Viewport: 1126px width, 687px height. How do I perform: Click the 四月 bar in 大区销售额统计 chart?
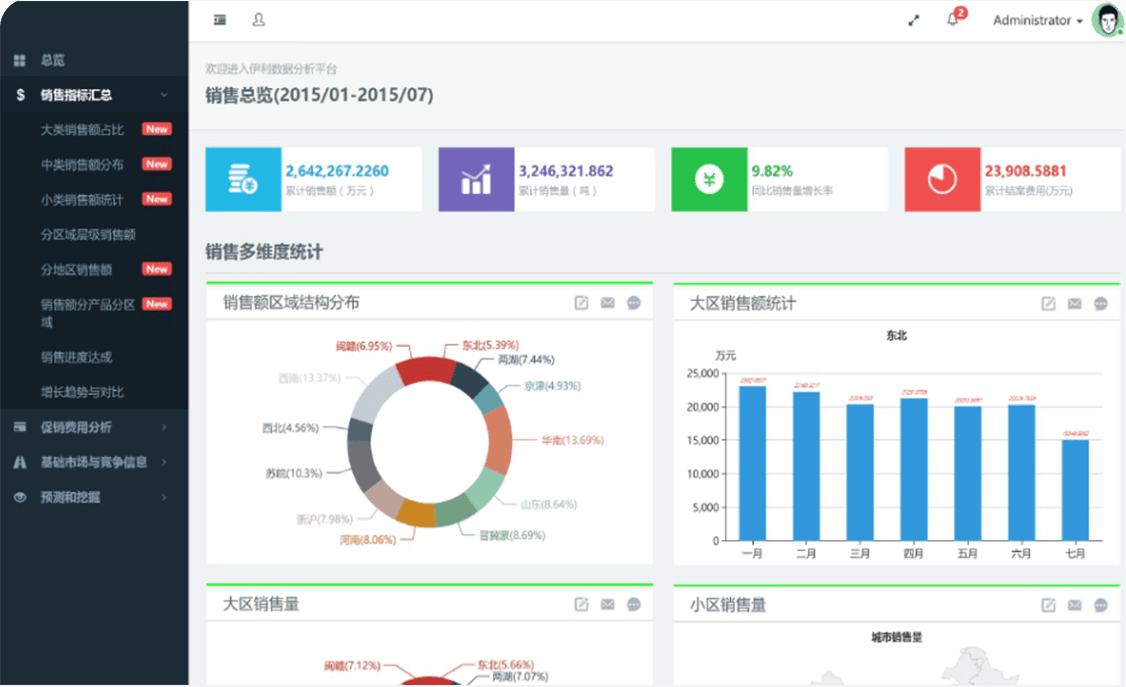pos(913,469)
